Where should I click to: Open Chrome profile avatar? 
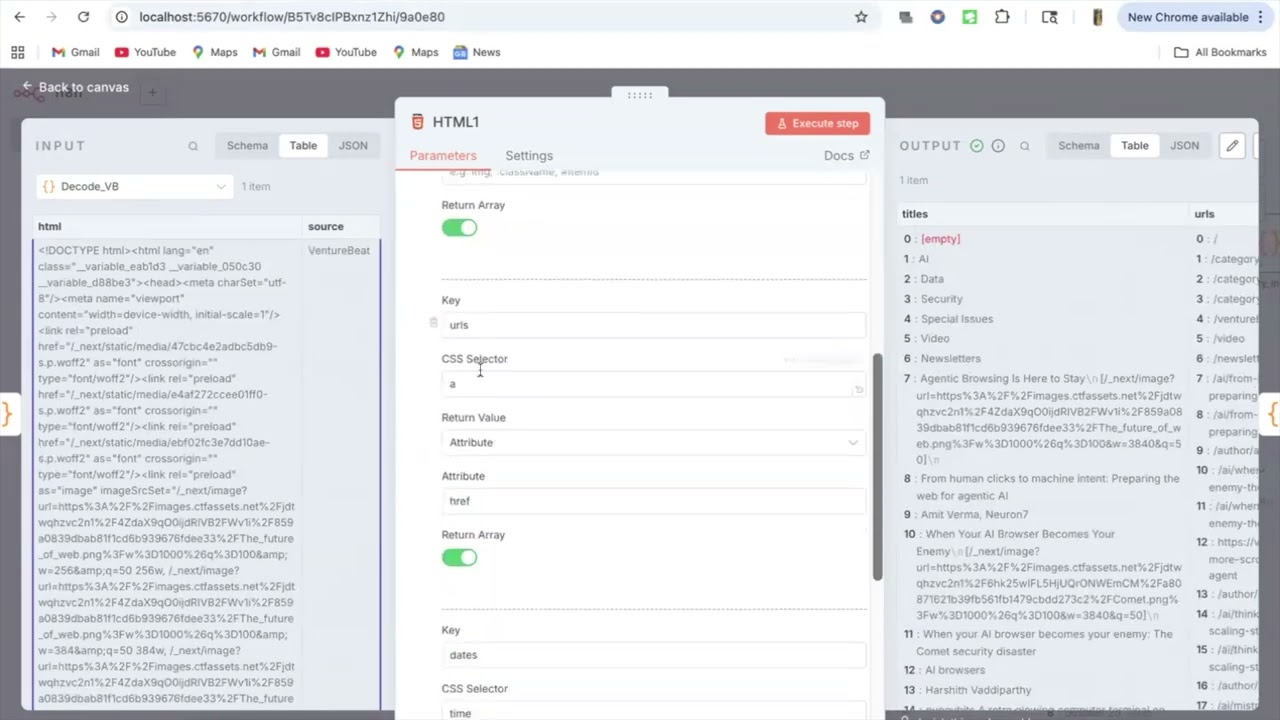(x=1097, y=17)
